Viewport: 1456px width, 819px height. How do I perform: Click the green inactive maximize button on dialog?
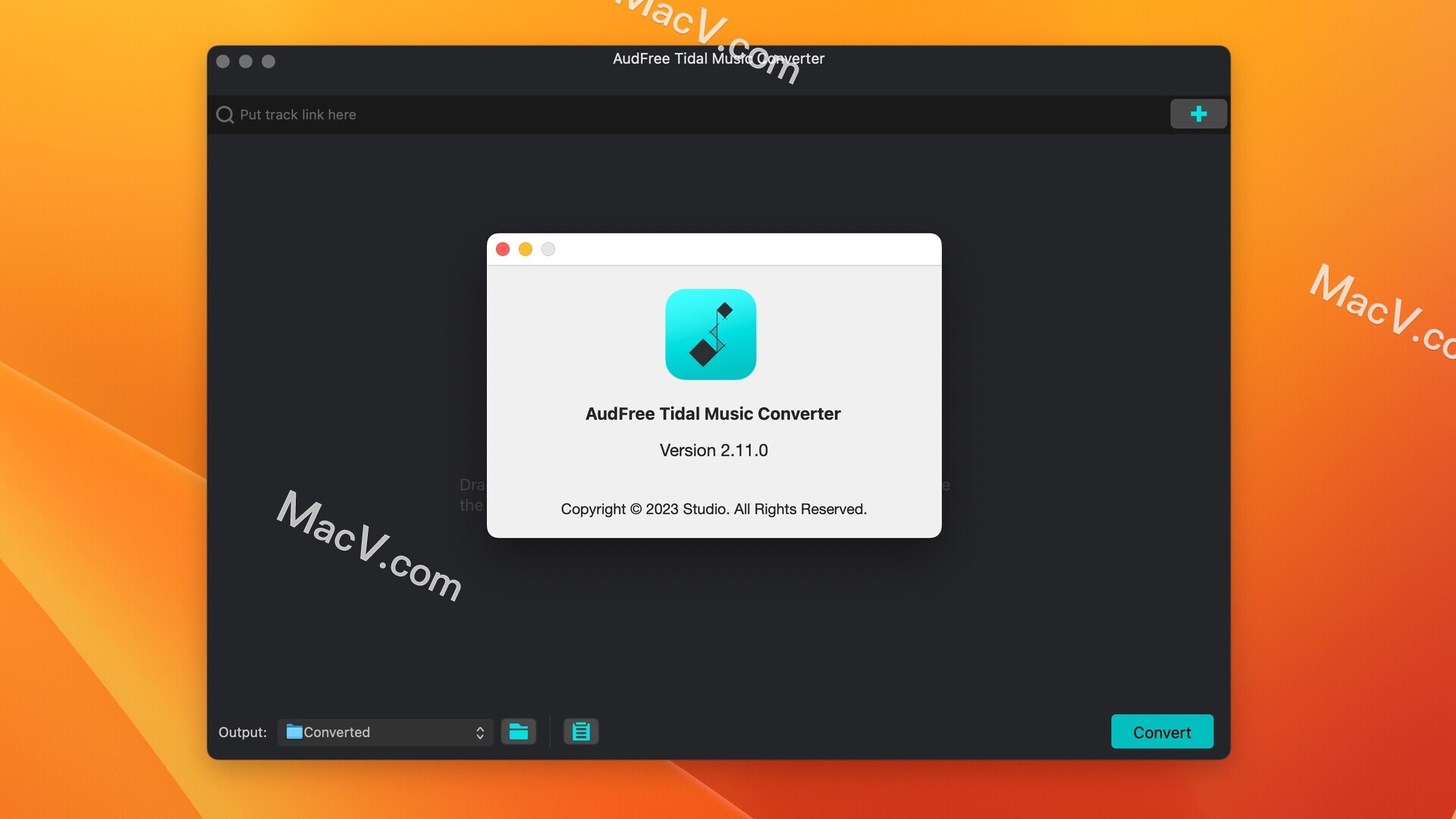point(547,249)
